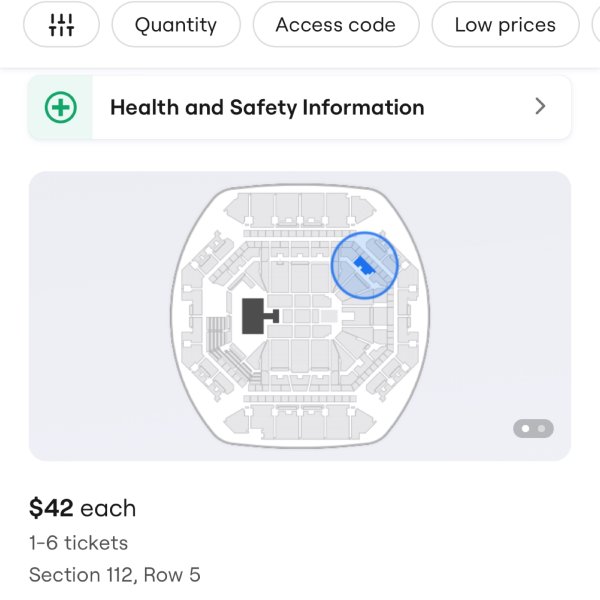Viewport: 600px width, 600px height.
Task: Tap the blue circle highlight around section
Action: click(364, 265)
